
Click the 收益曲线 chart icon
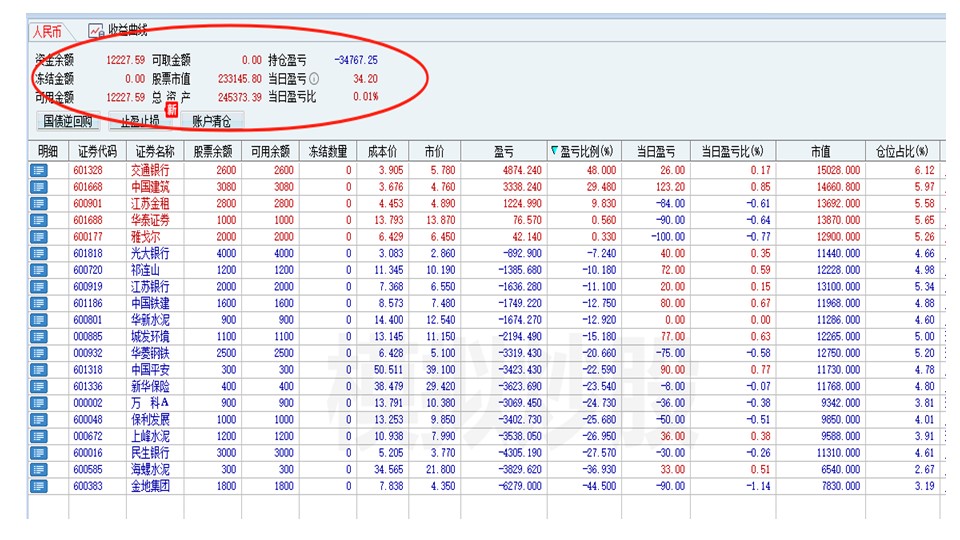(x=96, y=30)
